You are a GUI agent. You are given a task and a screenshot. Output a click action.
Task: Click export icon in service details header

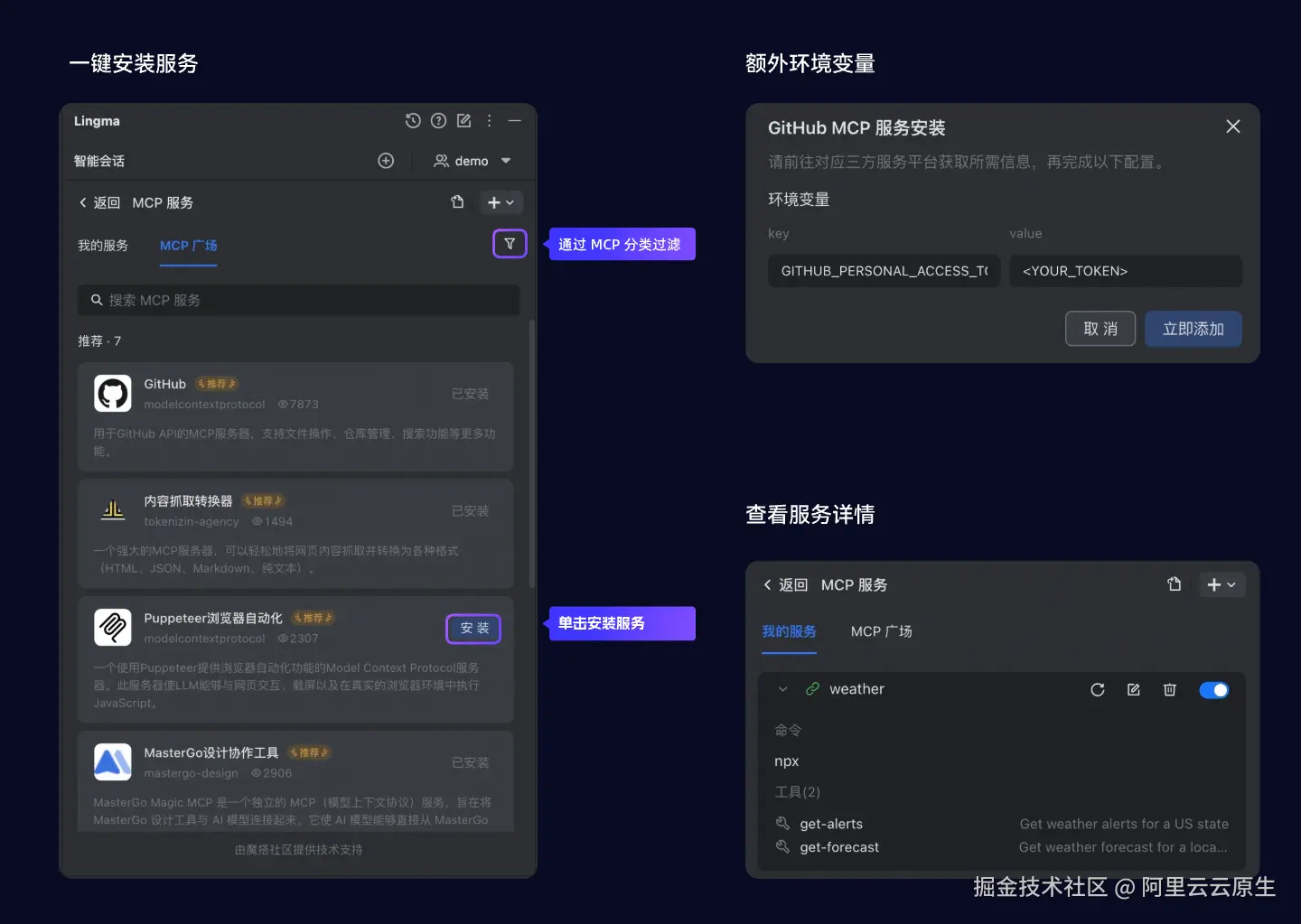[1175, 584]
